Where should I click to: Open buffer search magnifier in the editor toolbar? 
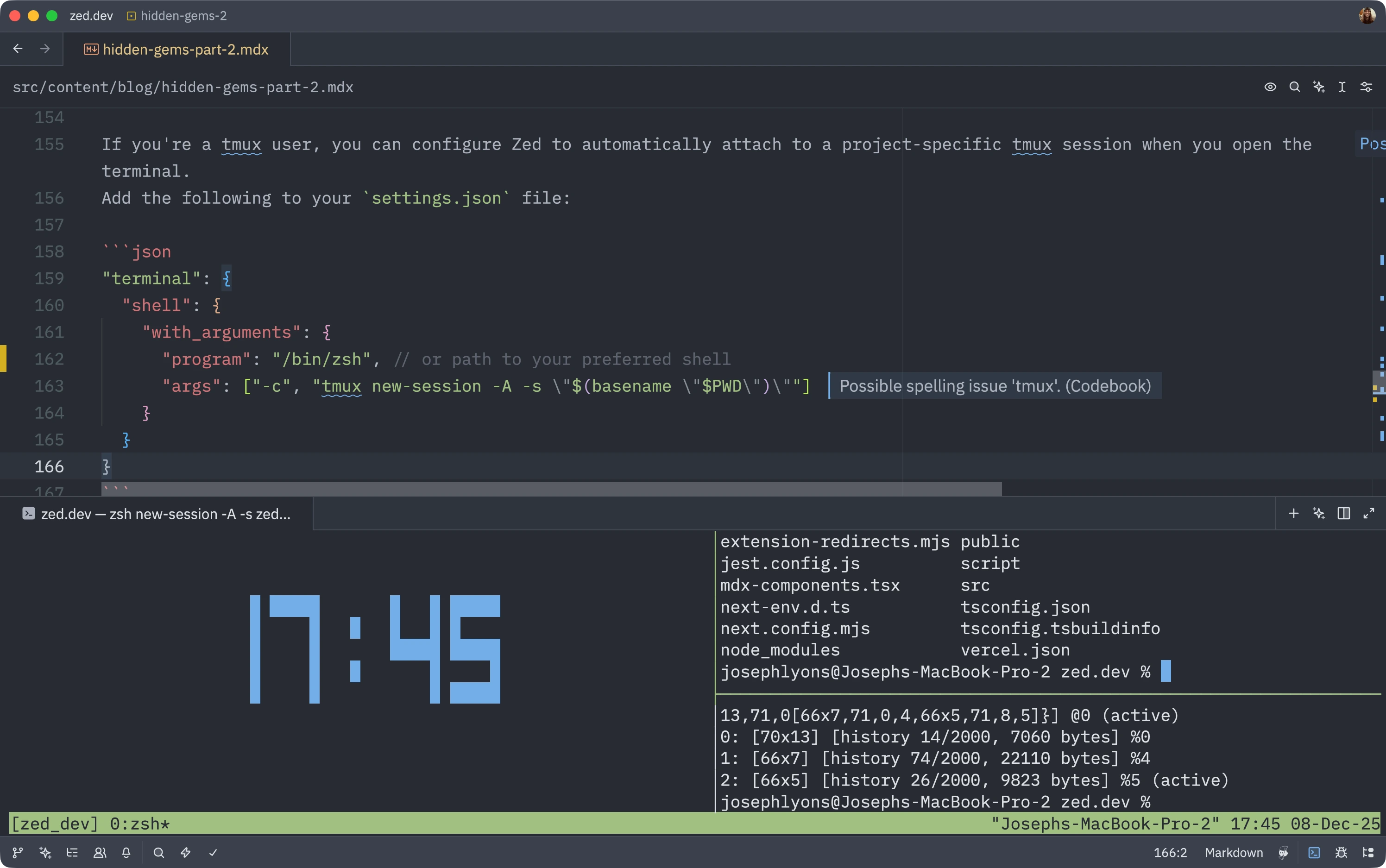point(1294,87)
